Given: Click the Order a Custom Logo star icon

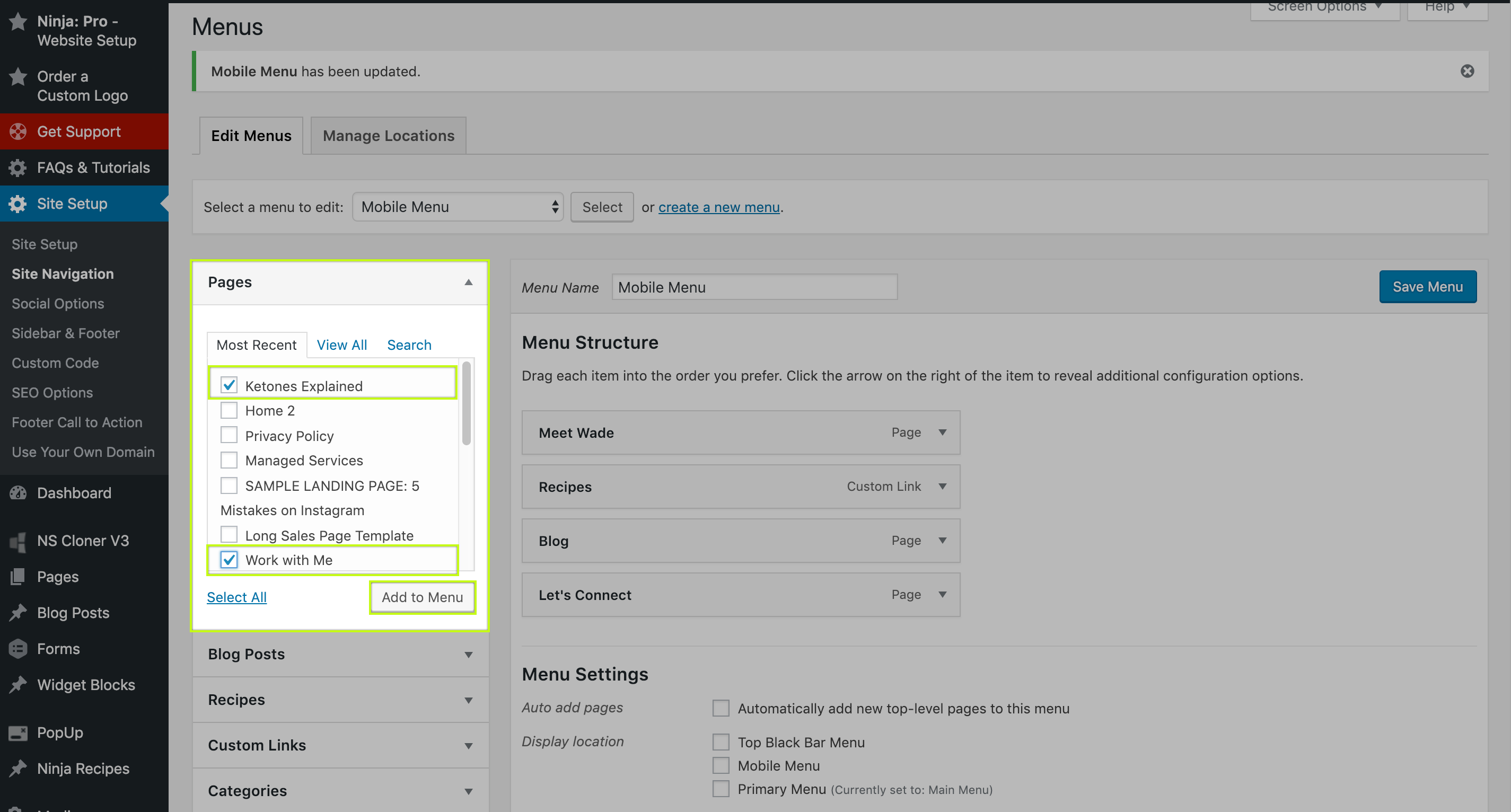Looking at the screenshot, I should tap(17, 77).
